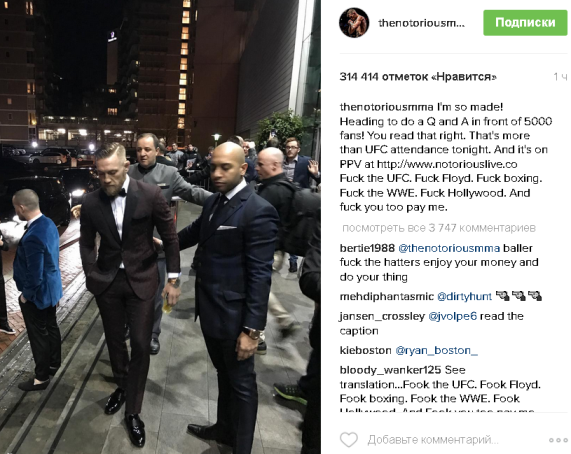Click the main post photo

click(x=160, y=227)
